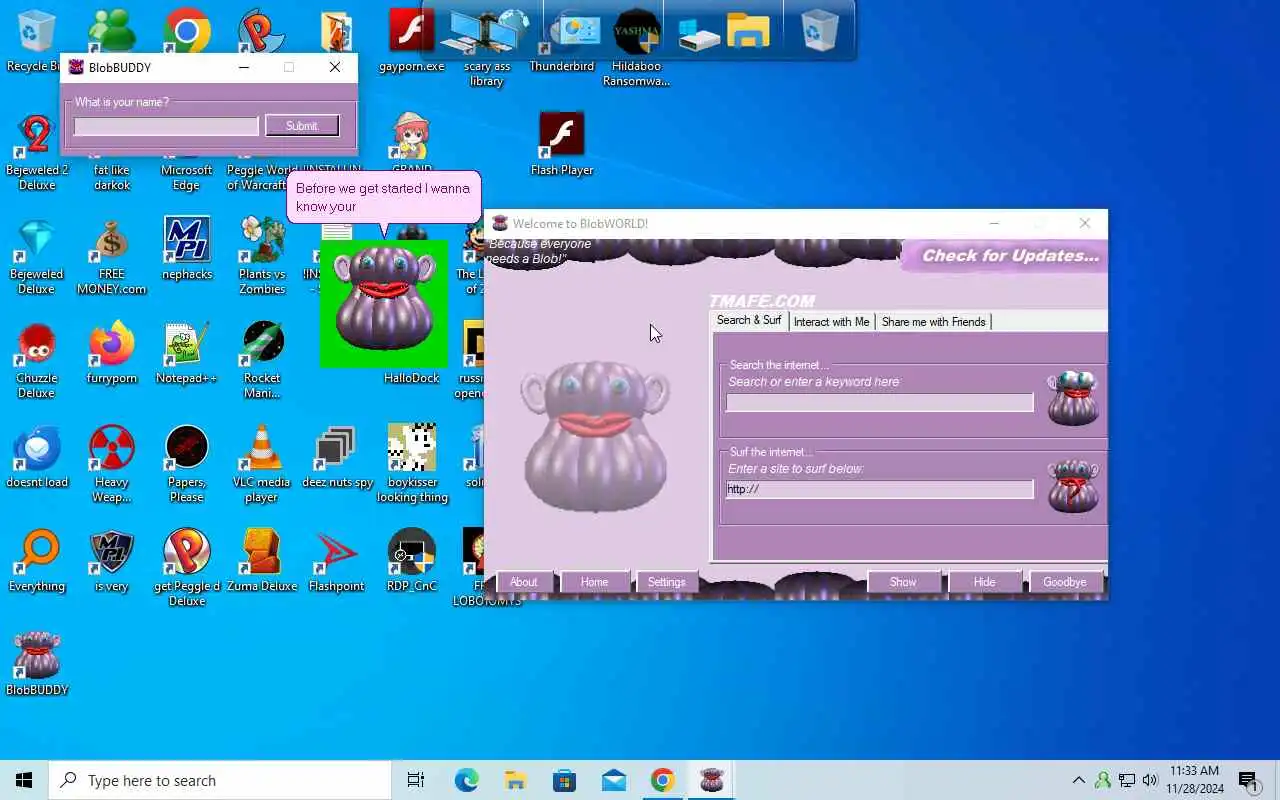This screenshot has width=1280, height=800.
Task: Open Microsoft Store from the taskbar
Action: 564,780
